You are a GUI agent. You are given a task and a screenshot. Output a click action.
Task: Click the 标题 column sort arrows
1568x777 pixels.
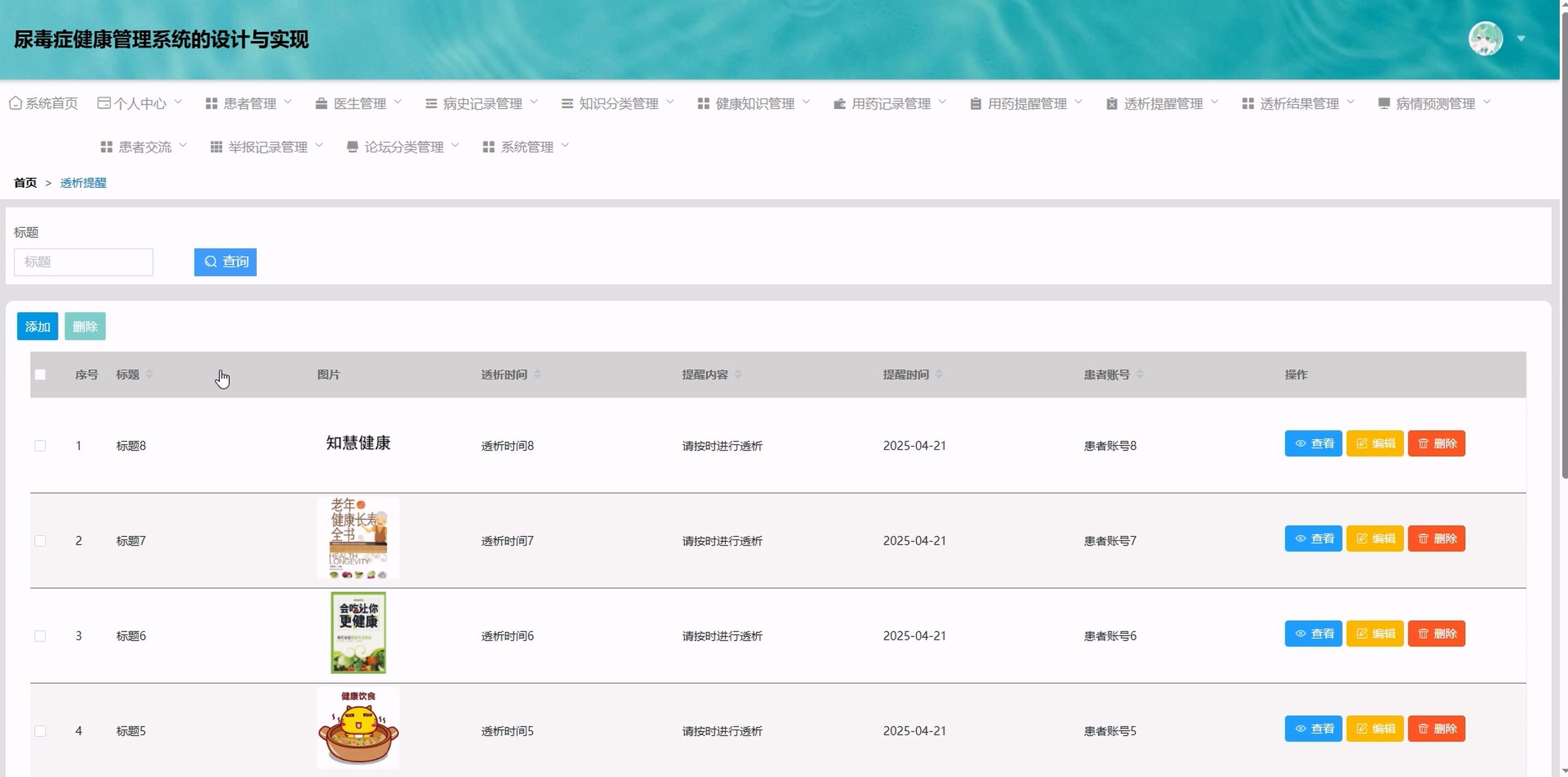(149, 374)
